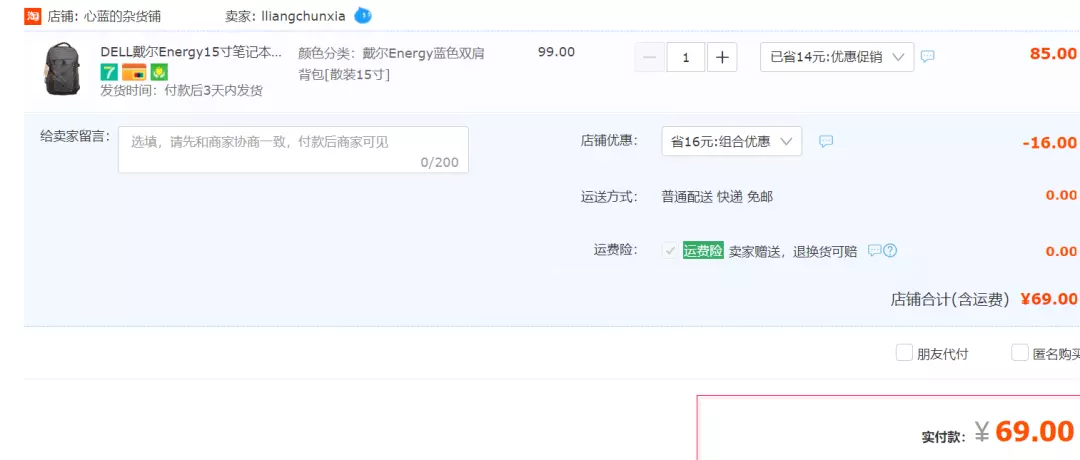Click the quantity input field showing 1
Image resolution: width=1080 pixels, height=460 pixels.
[686, 57]
